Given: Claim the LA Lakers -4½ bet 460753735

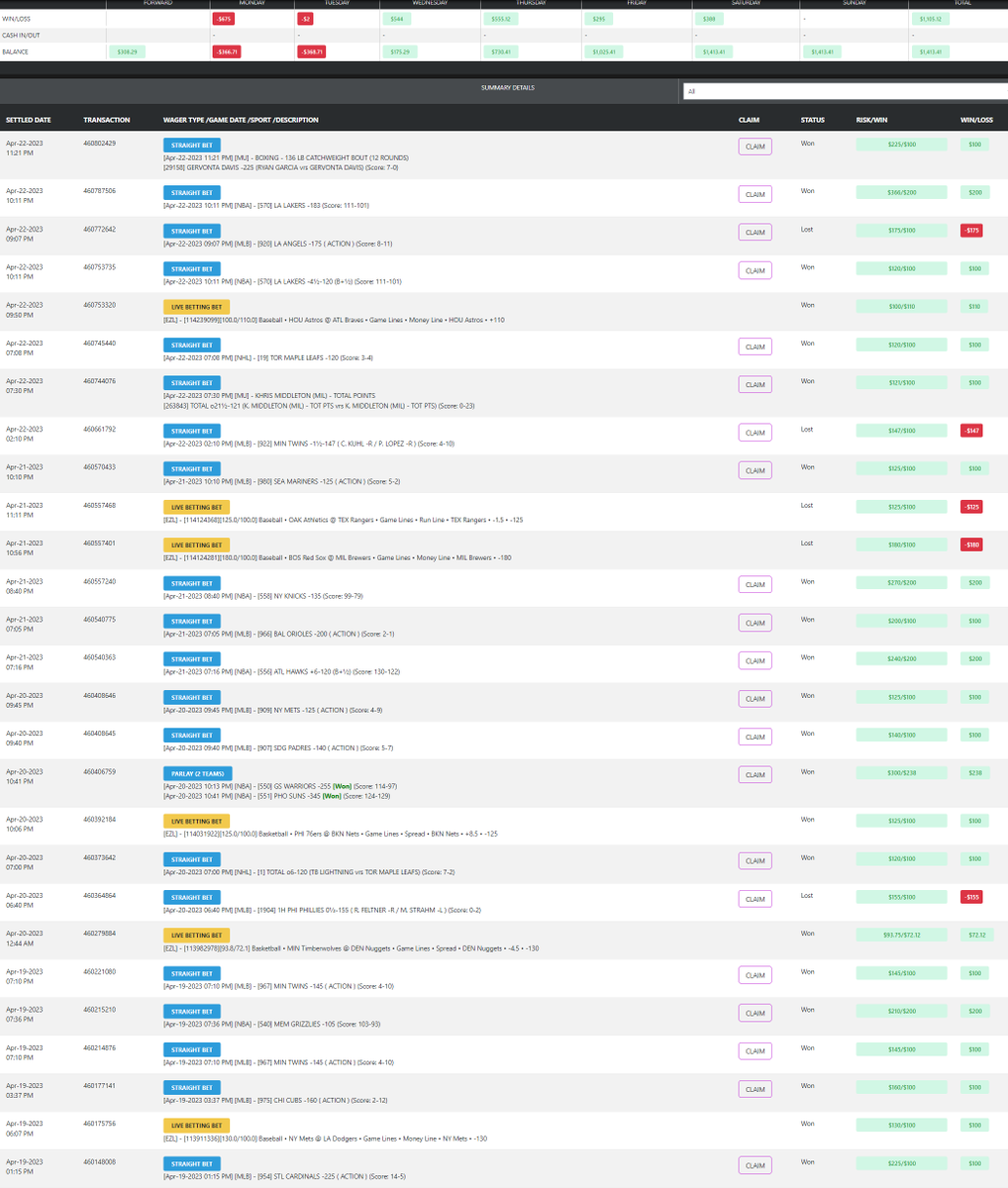Looking at the screenshot, I should click(755, 270).
